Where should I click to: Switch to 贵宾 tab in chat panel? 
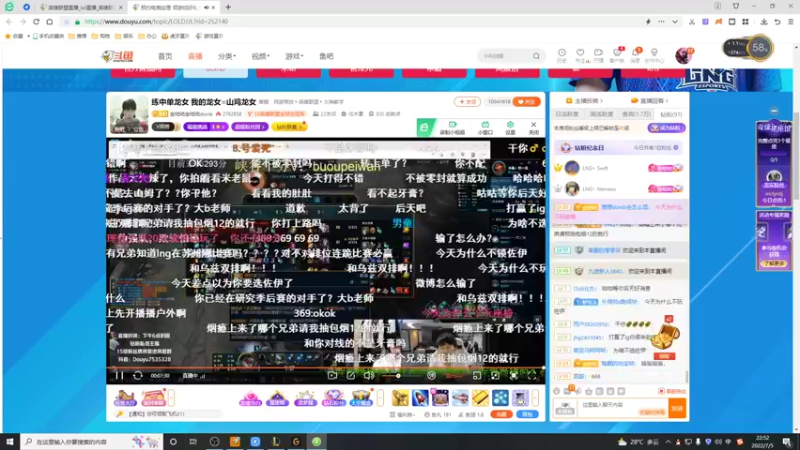pyautogui.click(x=636, y=114)
